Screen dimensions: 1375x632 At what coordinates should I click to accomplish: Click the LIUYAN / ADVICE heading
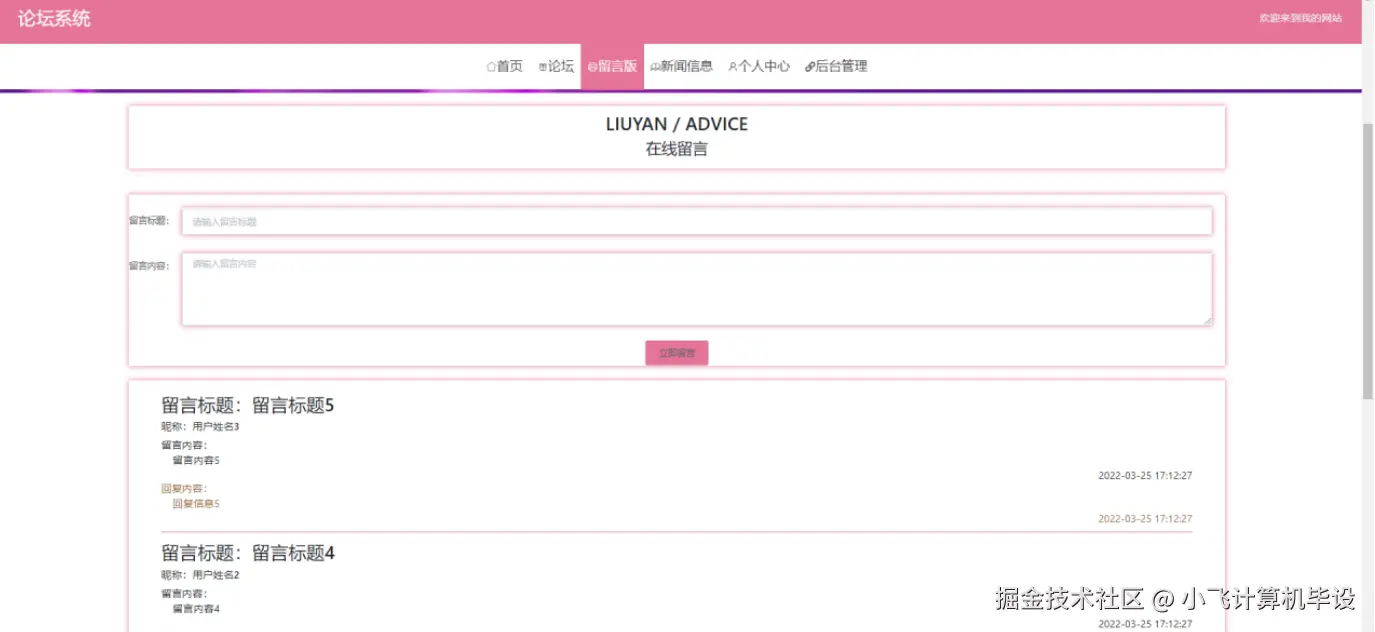677,124
